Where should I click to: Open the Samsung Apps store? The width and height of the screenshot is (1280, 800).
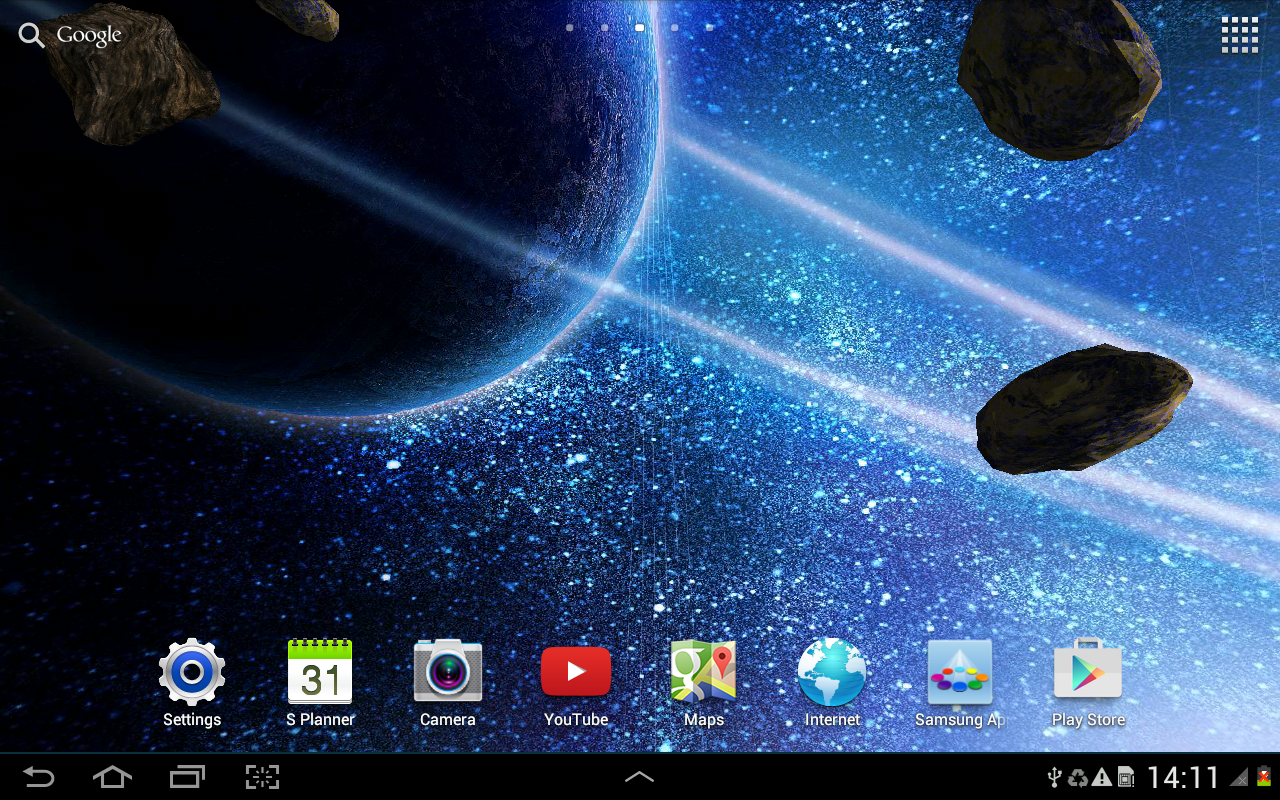click(x=959, y=672)
